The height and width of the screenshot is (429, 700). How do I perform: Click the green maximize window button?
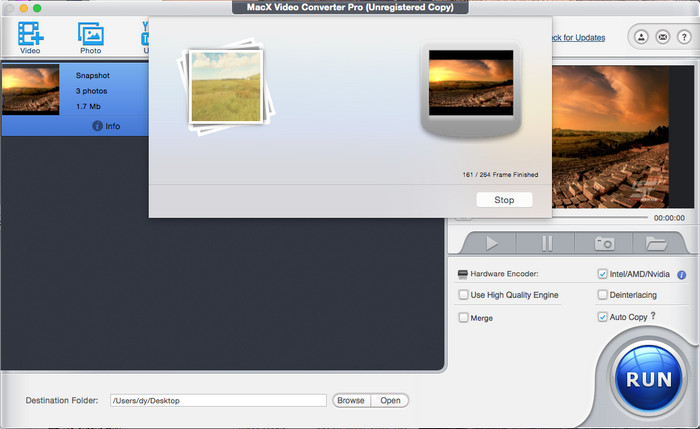[37, 8]
